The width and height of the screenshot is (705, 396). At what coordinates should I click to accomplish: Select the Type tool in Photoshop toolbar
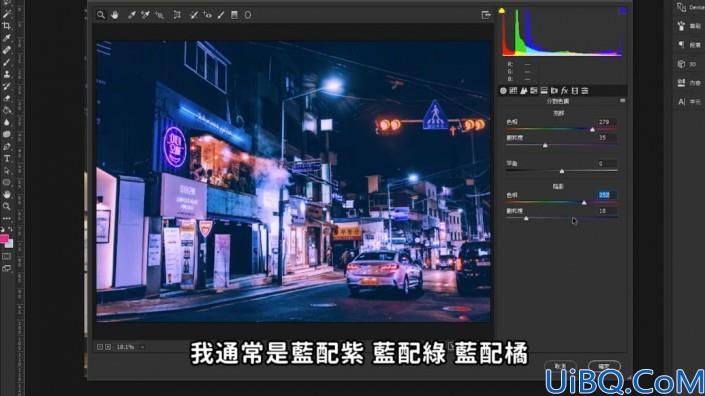click(7, 158)
